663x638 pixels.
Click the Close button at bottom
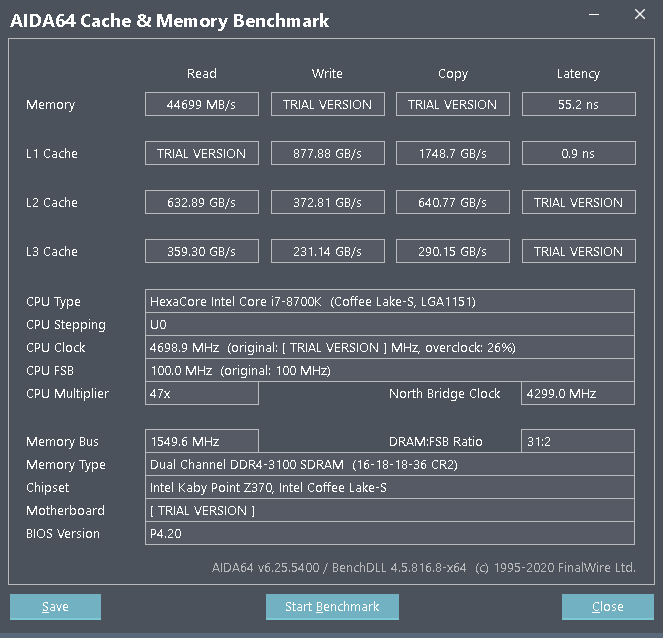[608, 607]
